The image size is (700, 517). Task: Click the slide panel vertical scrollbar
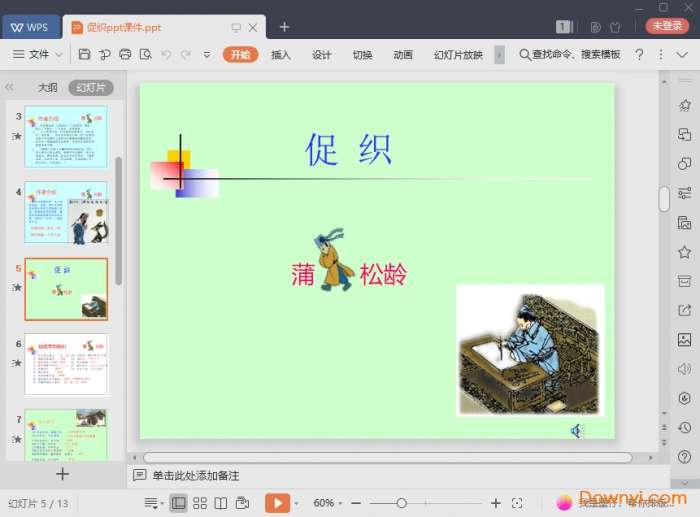point(118,221)
